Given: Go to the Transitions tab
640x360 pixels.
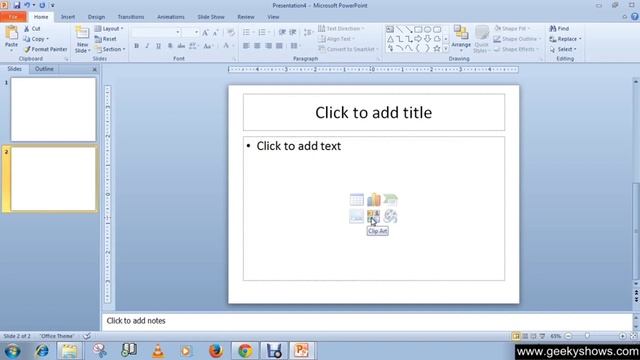Looking at the screenshot, I should tap(131, 17).
